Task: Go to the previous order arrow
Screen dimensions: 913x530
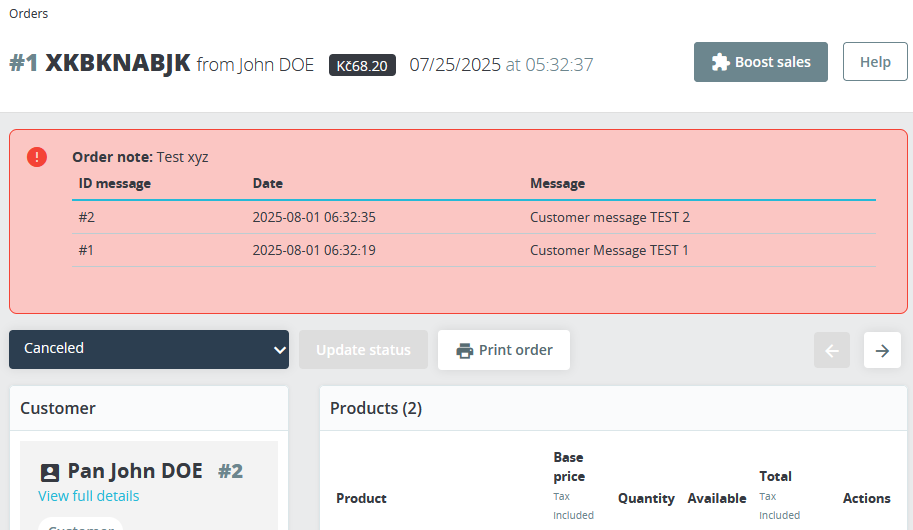Action: coord(832,350)
